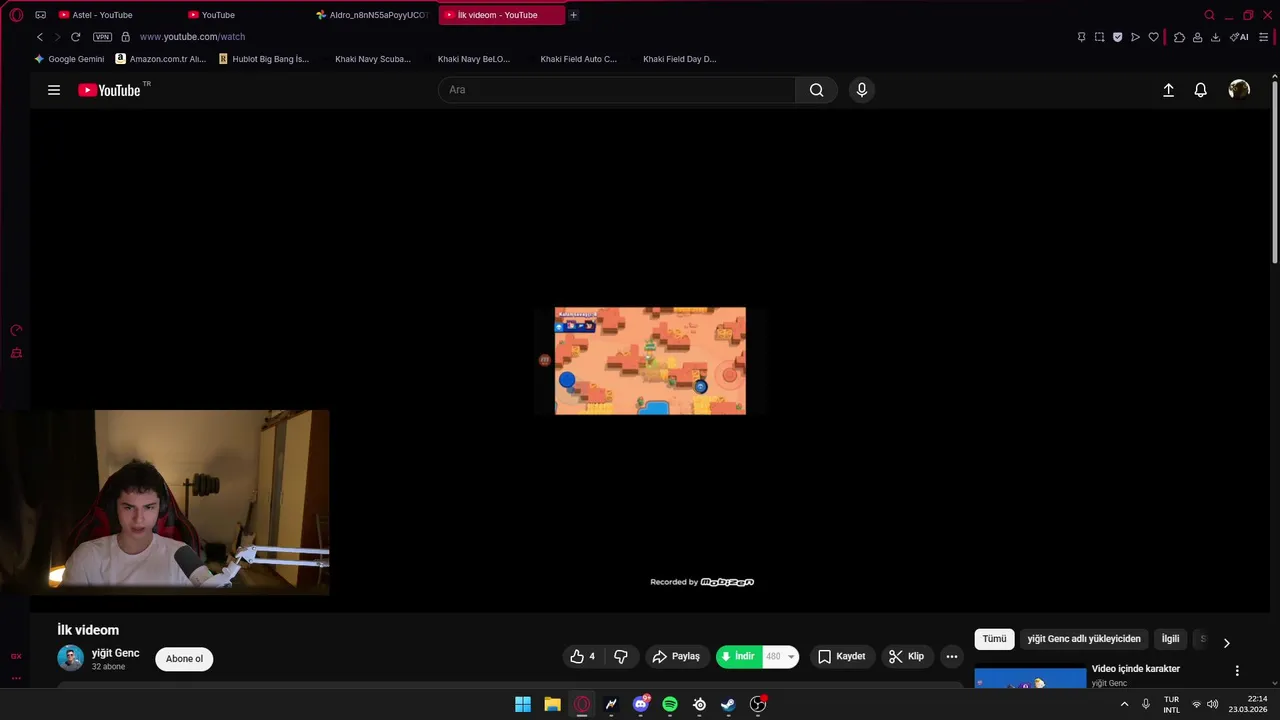Subscribe with Abone ol button

coord(184,658)
